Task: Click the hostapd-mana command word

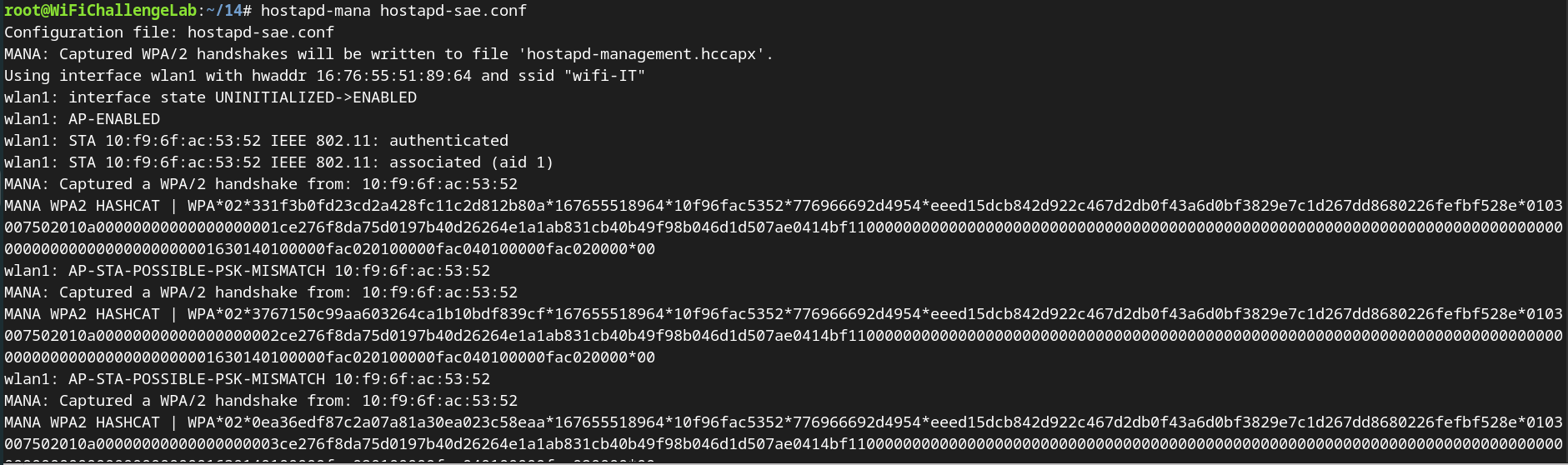Action: point(315,11)
